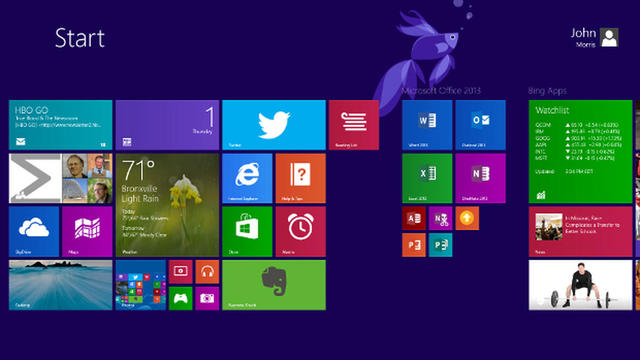The width and height of the screenshot is (640, 360).
Task: Open the People tile with contact photos
Action: click(60, 178)
